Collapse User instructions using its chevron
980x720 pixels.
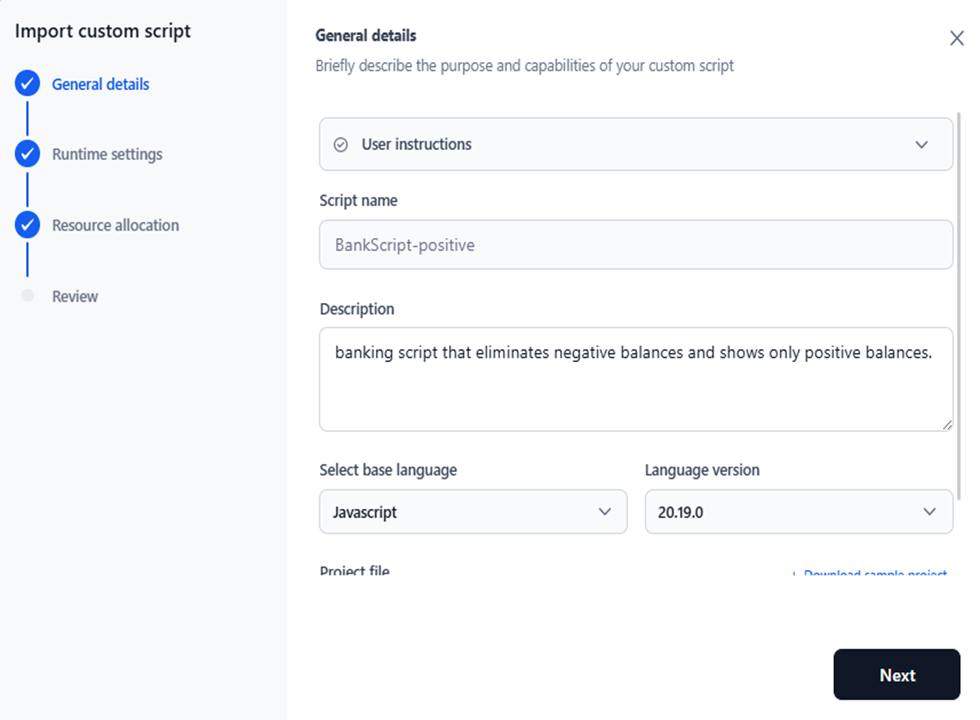922,144
